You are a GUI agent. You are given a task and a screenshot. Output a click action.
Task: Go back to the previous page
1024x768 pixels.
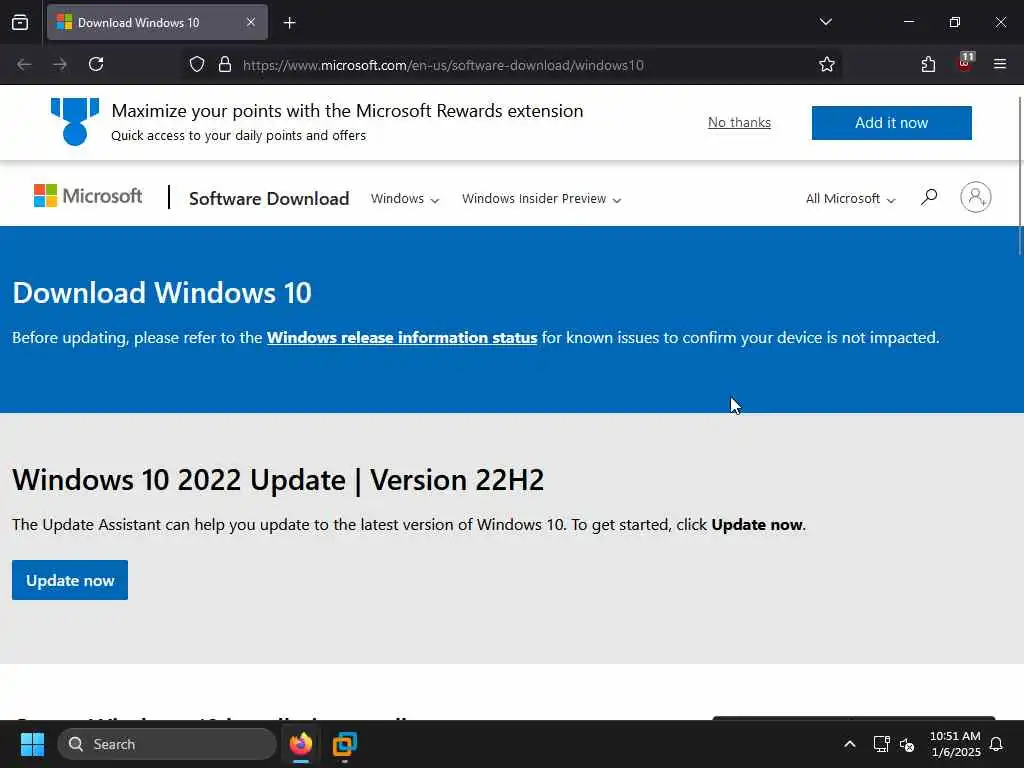(x=24, y=64)
